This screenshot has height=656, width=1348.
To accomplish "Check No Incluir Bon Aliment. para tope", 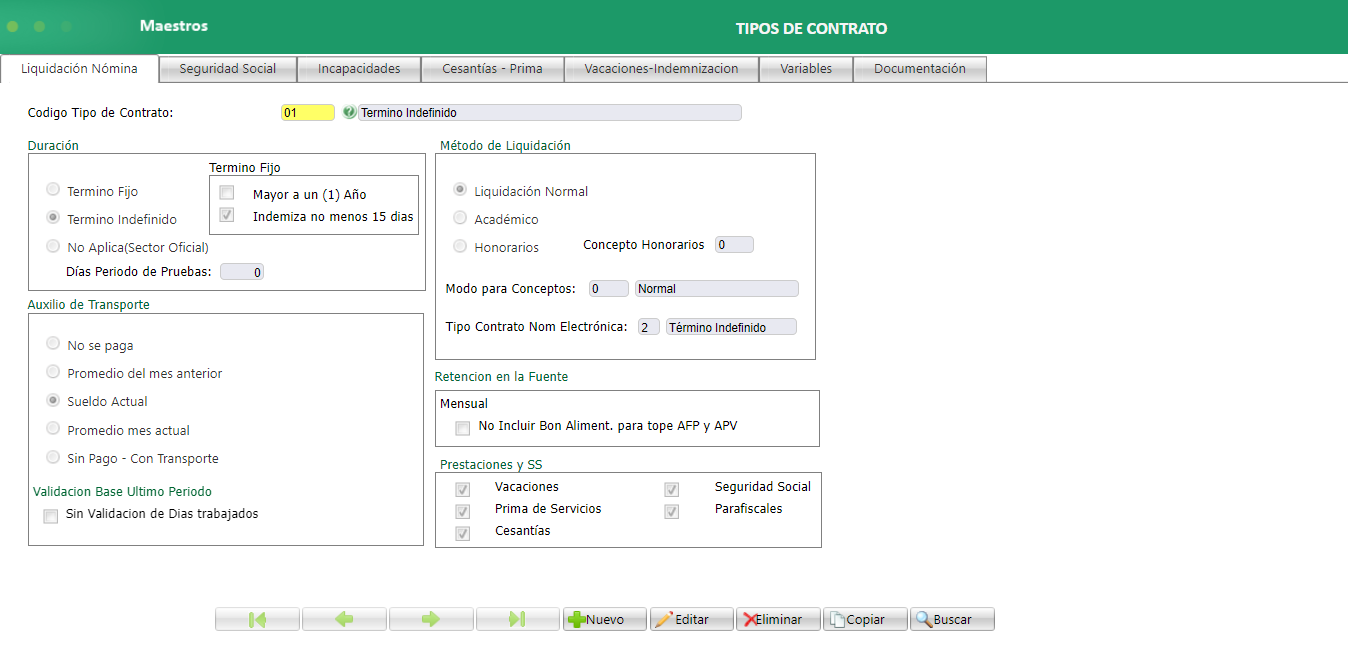I will tap(462, 427).
